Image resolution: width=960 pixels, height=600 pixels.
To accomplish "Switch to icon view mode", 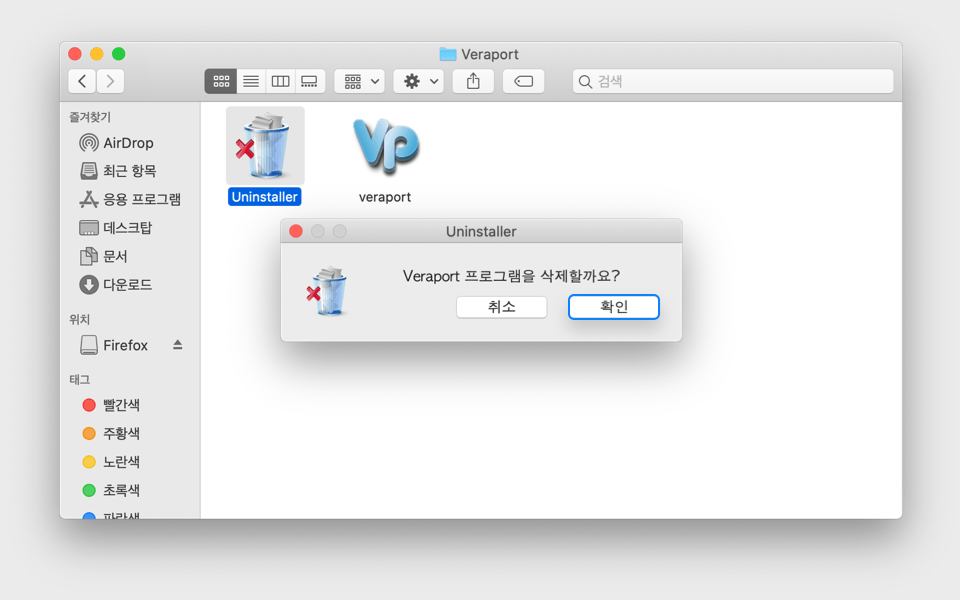I will pos(221,81).
